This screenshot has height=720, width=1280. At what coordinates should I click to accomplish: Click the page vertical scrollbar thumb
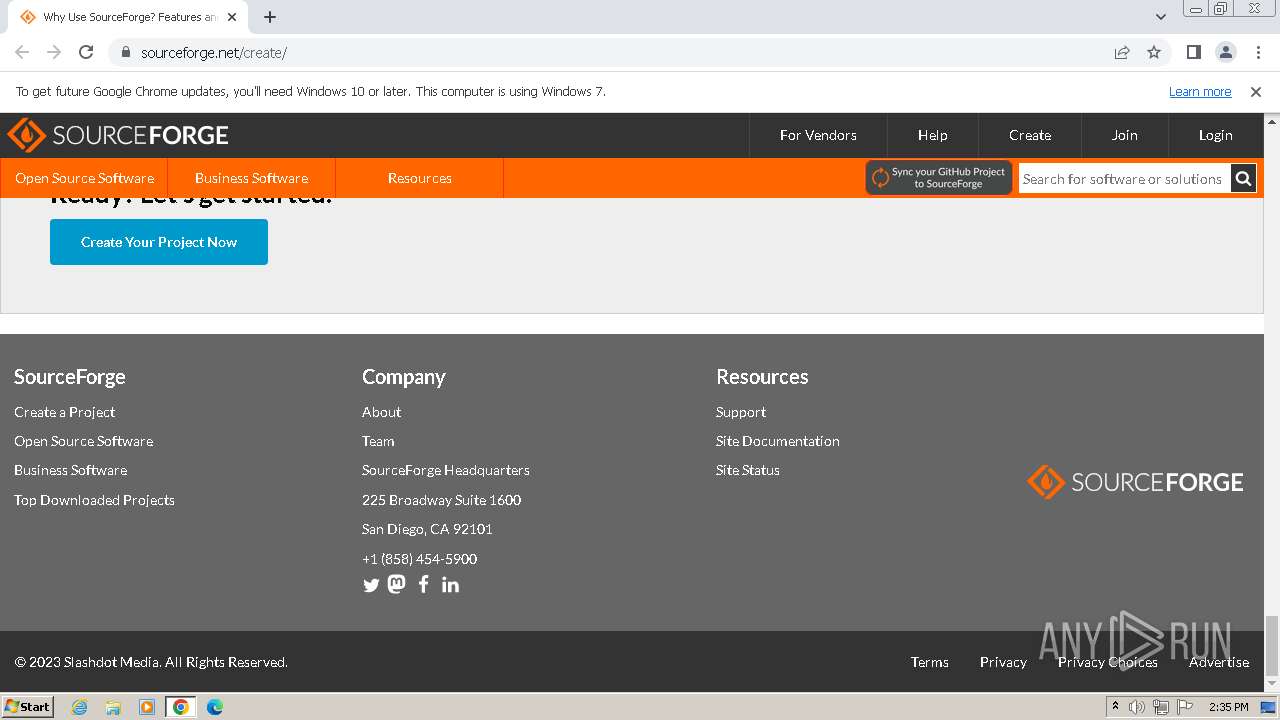(x=1272, y=646)
